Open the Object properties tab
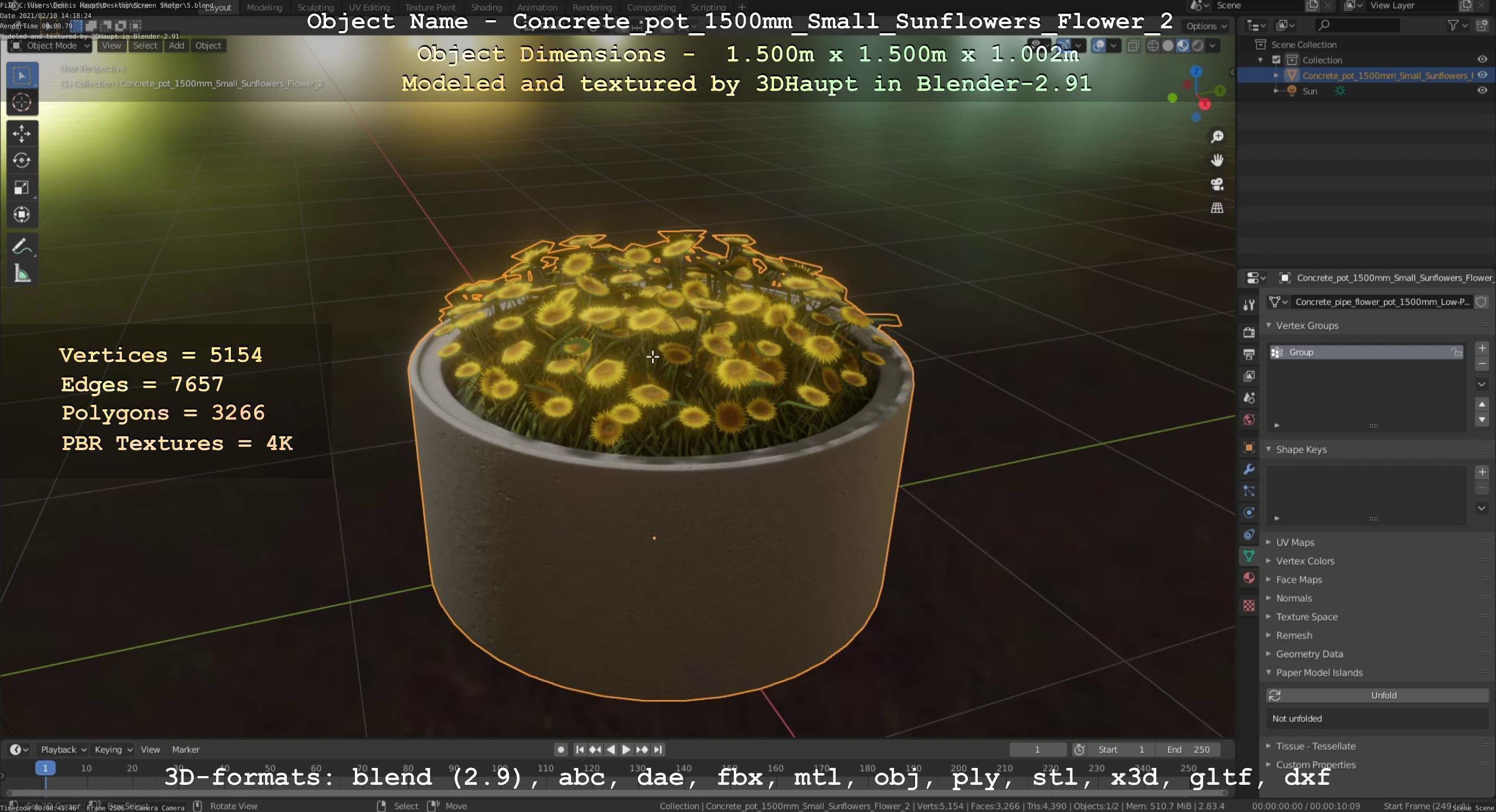1496x812 pixels. (1249, 447)
